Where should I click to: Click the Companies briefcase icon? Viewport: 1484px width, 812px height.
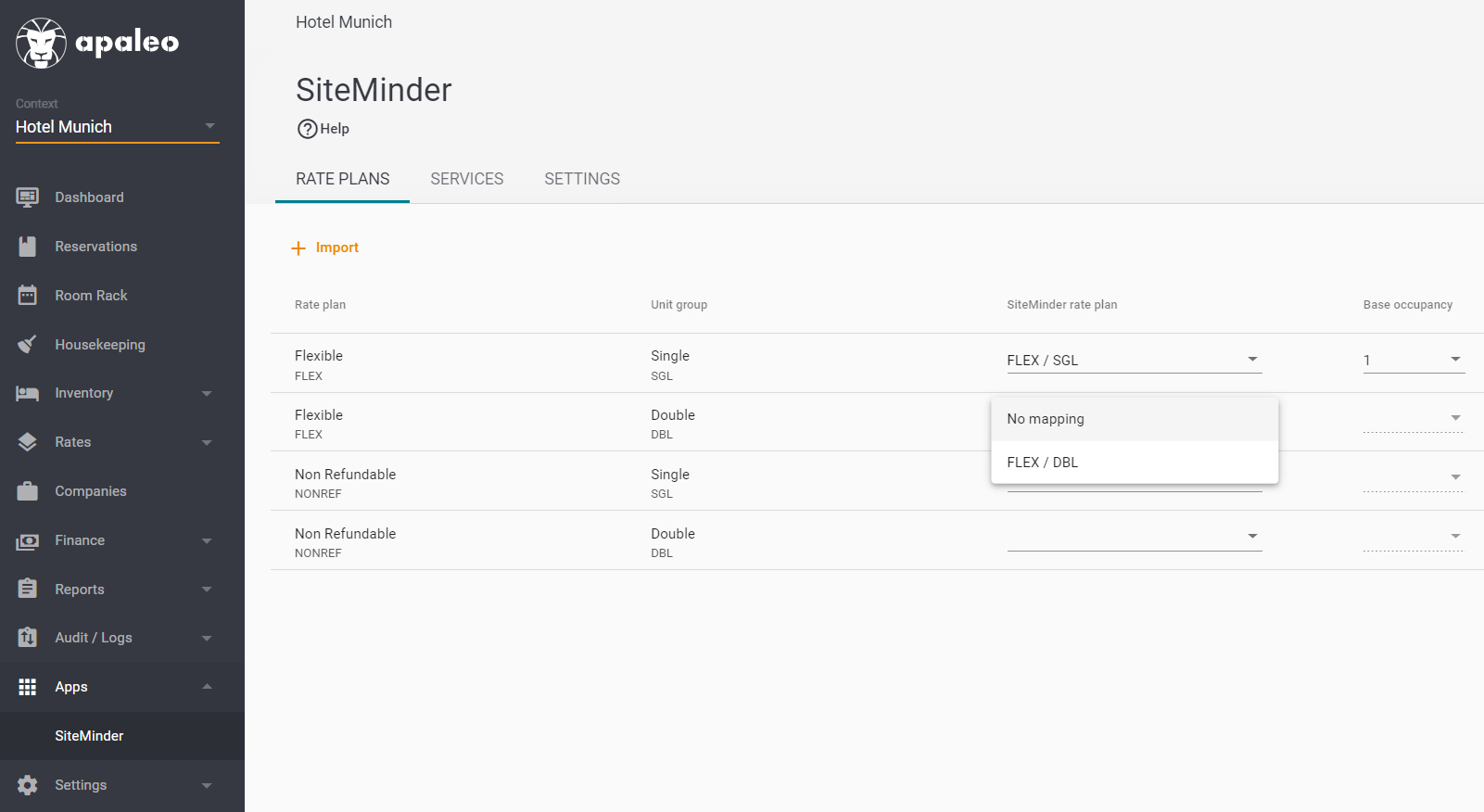click(x=28, y=491)
